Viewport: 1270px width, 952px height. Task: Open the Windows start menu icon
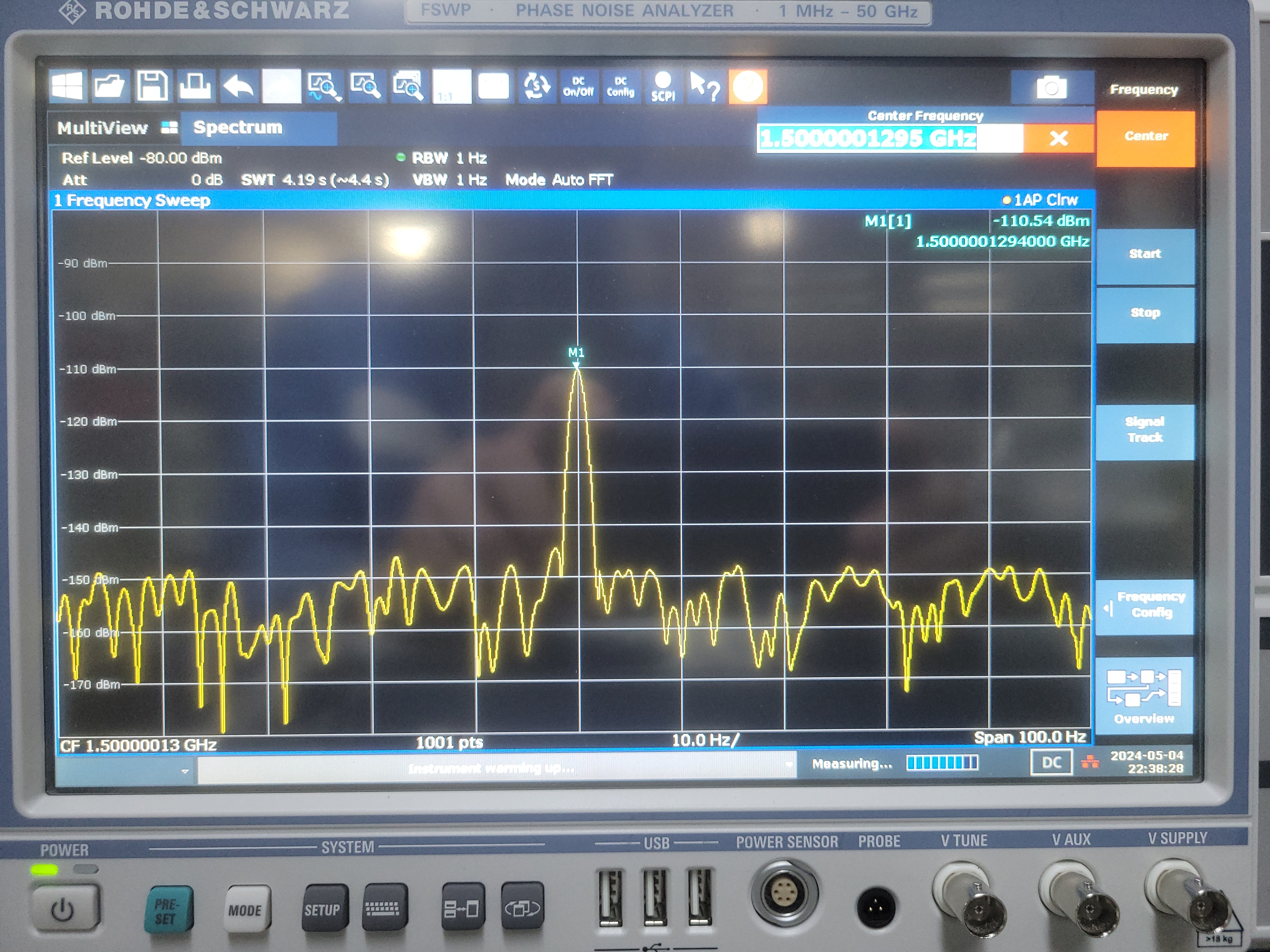tap(68, 87)
